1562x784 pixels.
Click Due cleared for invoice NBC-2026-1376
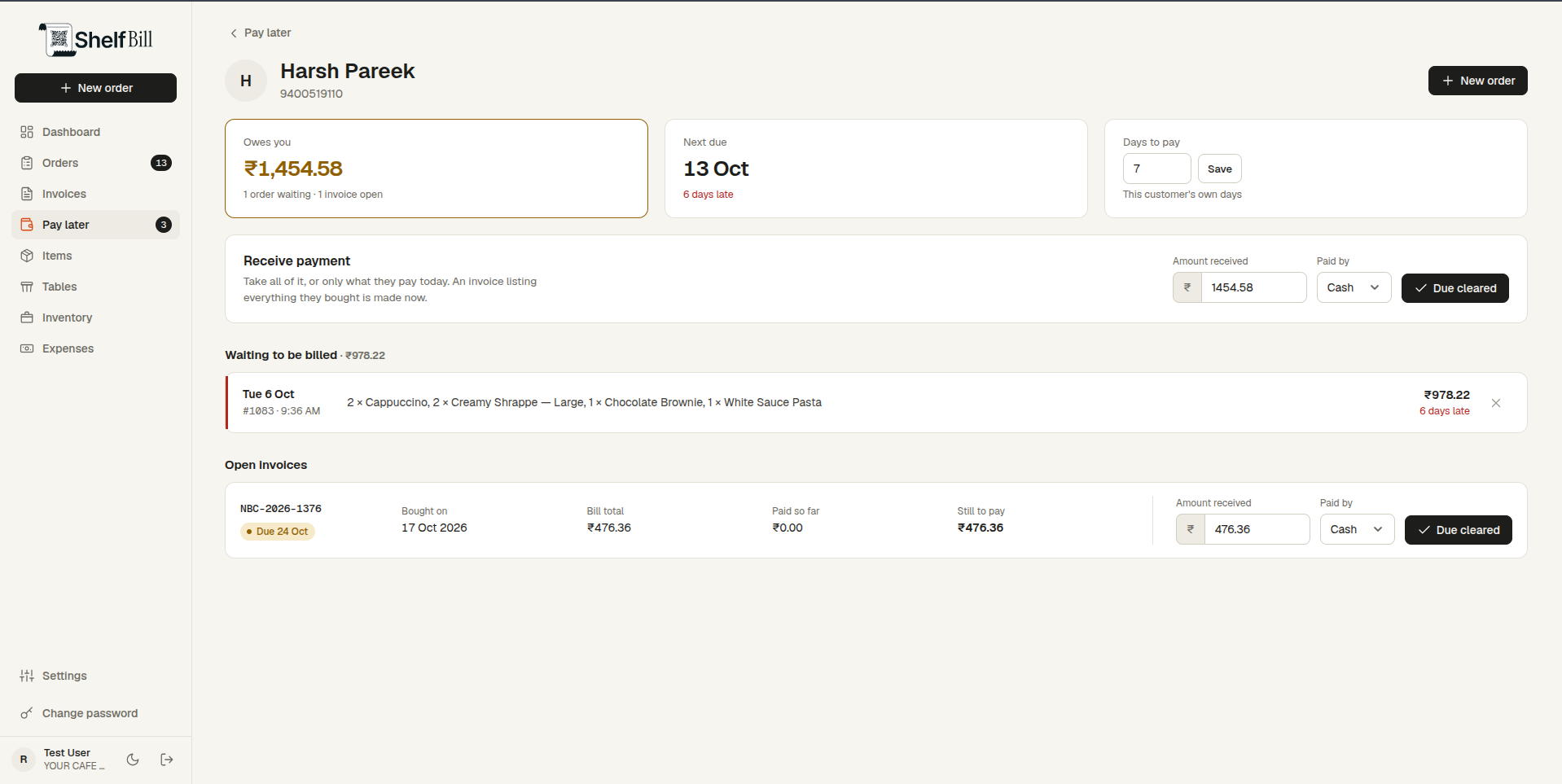click(x=1458, y=530)
